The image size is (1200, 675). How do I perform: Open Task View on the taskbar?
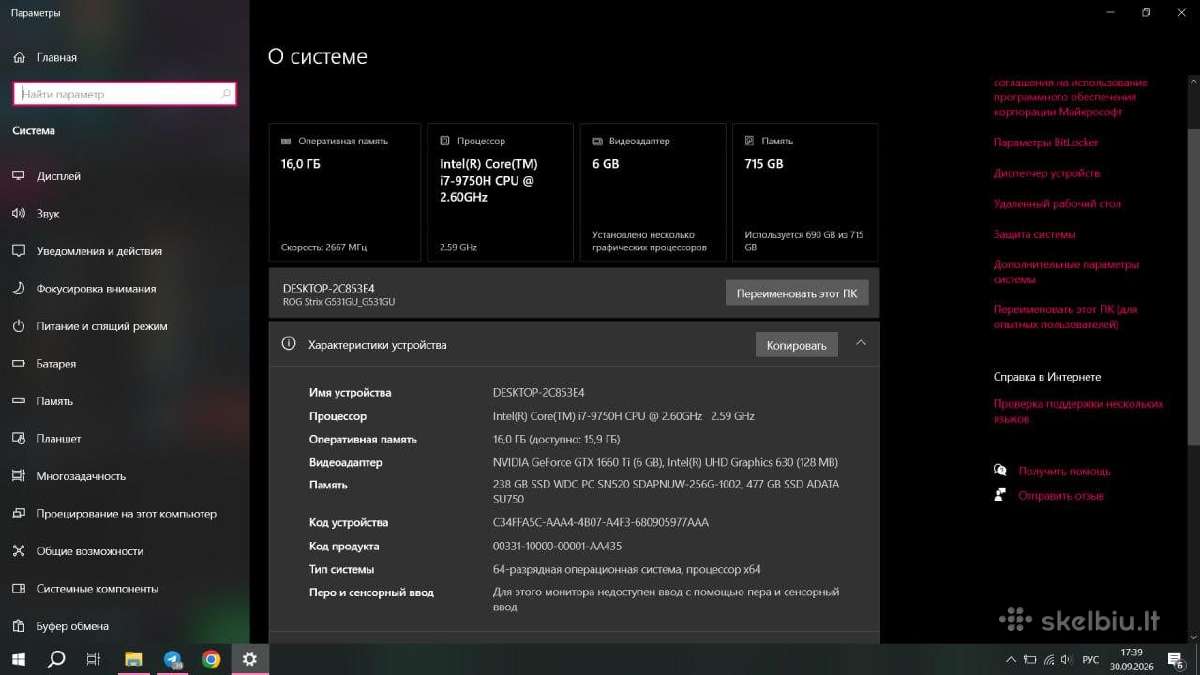point(93,659)
